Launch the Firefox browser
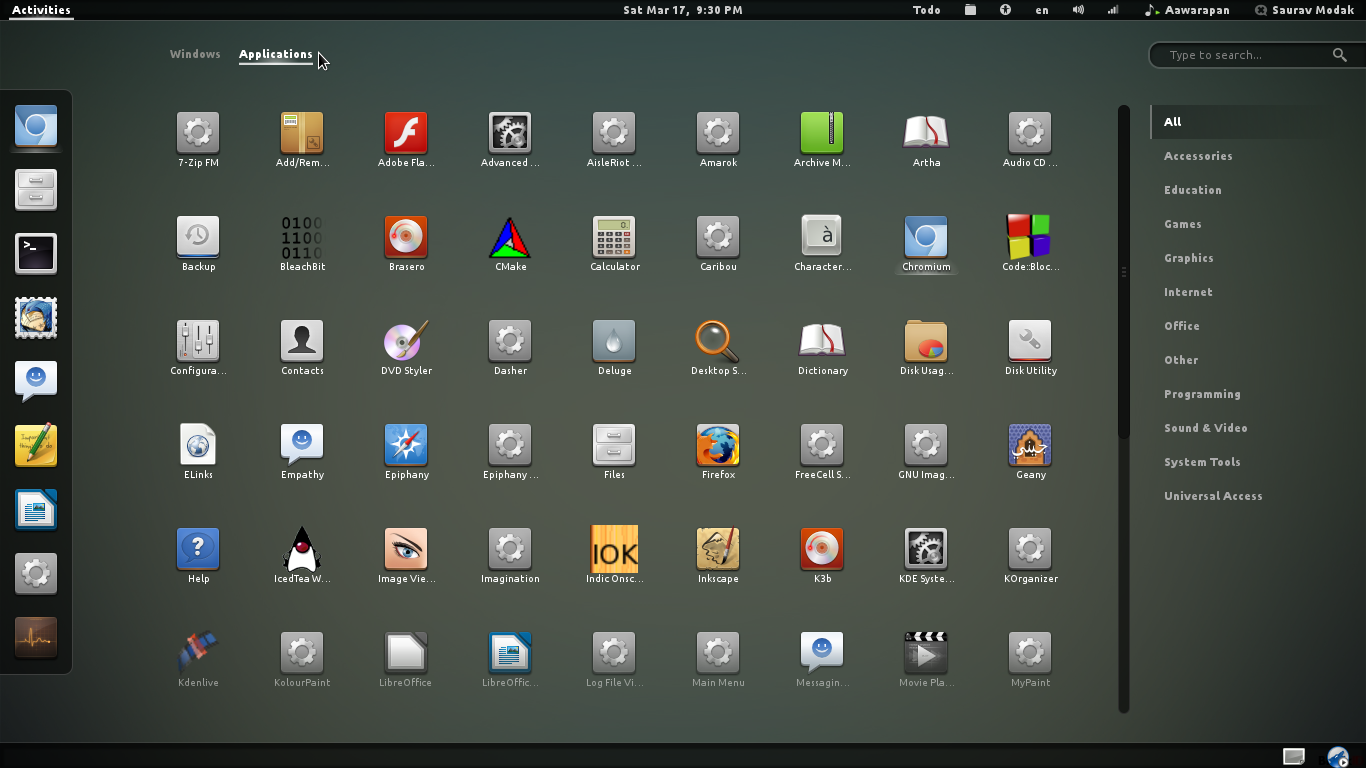This screenshot has width=1366, height=768. click(x=717, y=444)
